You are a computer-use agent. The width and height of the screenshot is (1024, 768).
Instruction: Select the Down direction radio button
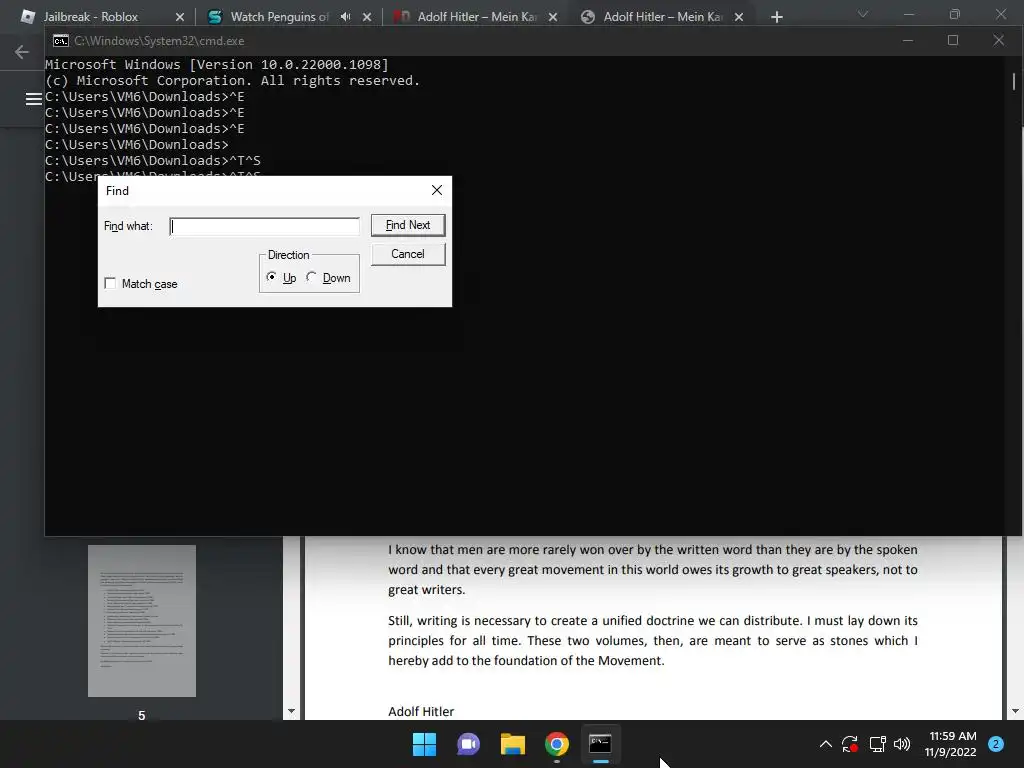[312, 277]
